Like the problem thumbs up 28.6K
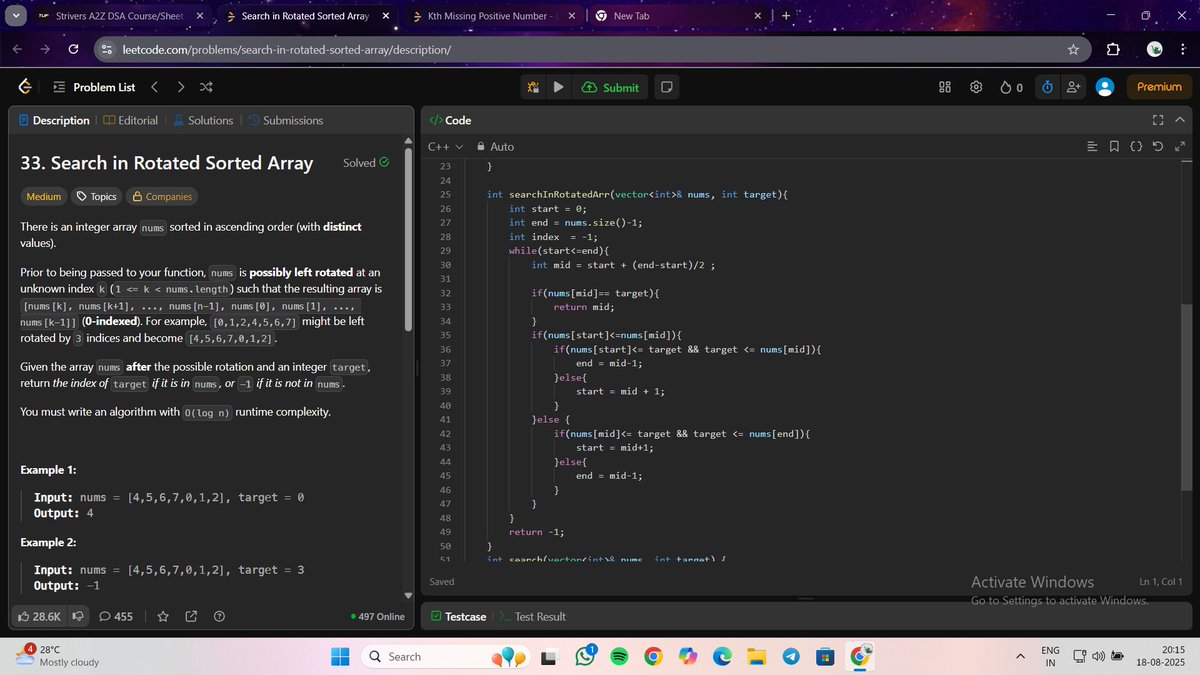The image size is (1200, 675). point(40,616)
